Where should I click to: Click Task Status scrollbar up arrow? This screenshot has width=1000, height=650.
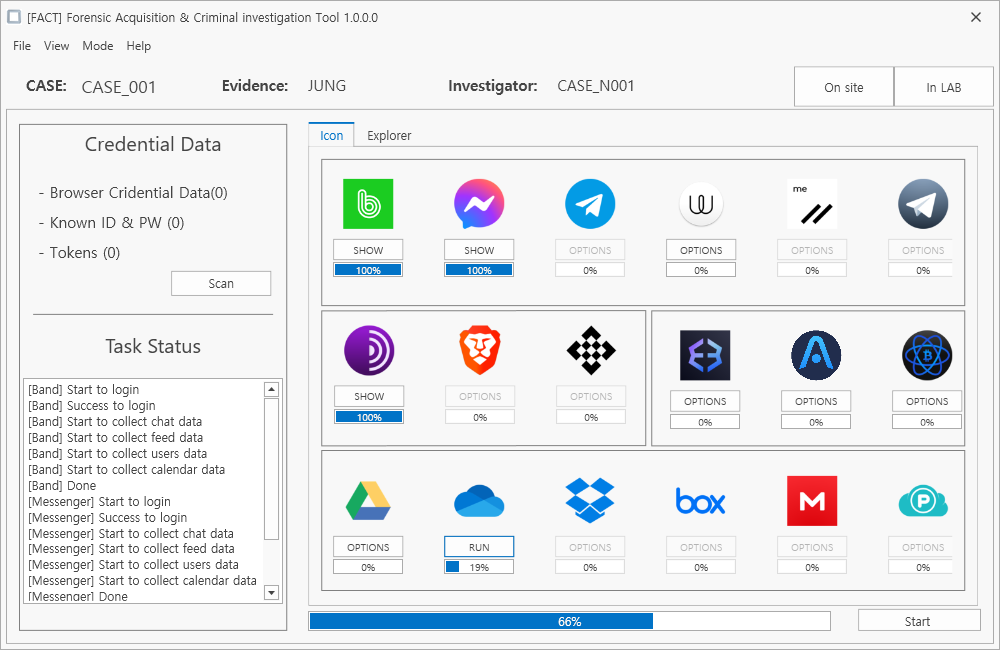272,389
